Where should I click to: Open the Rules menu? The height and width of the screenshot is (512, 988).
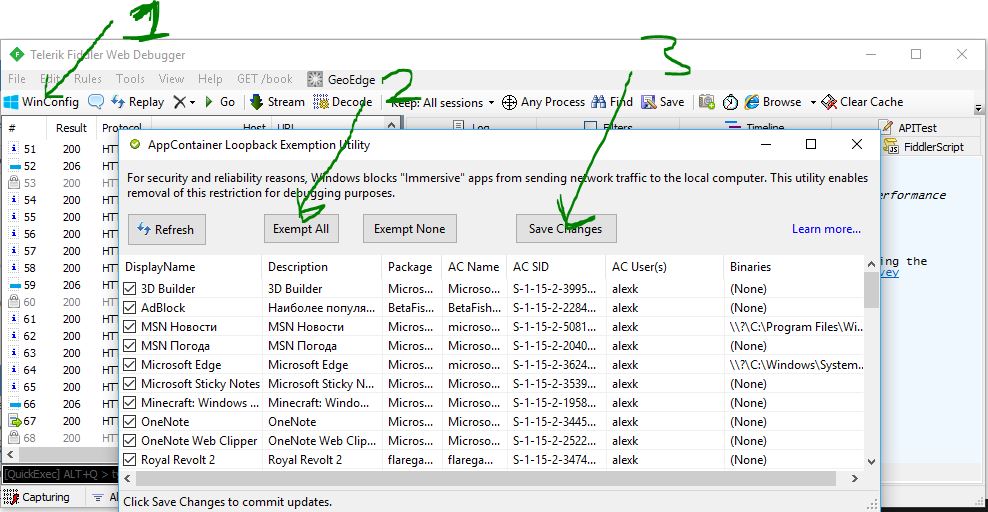[x=88, y=79]
